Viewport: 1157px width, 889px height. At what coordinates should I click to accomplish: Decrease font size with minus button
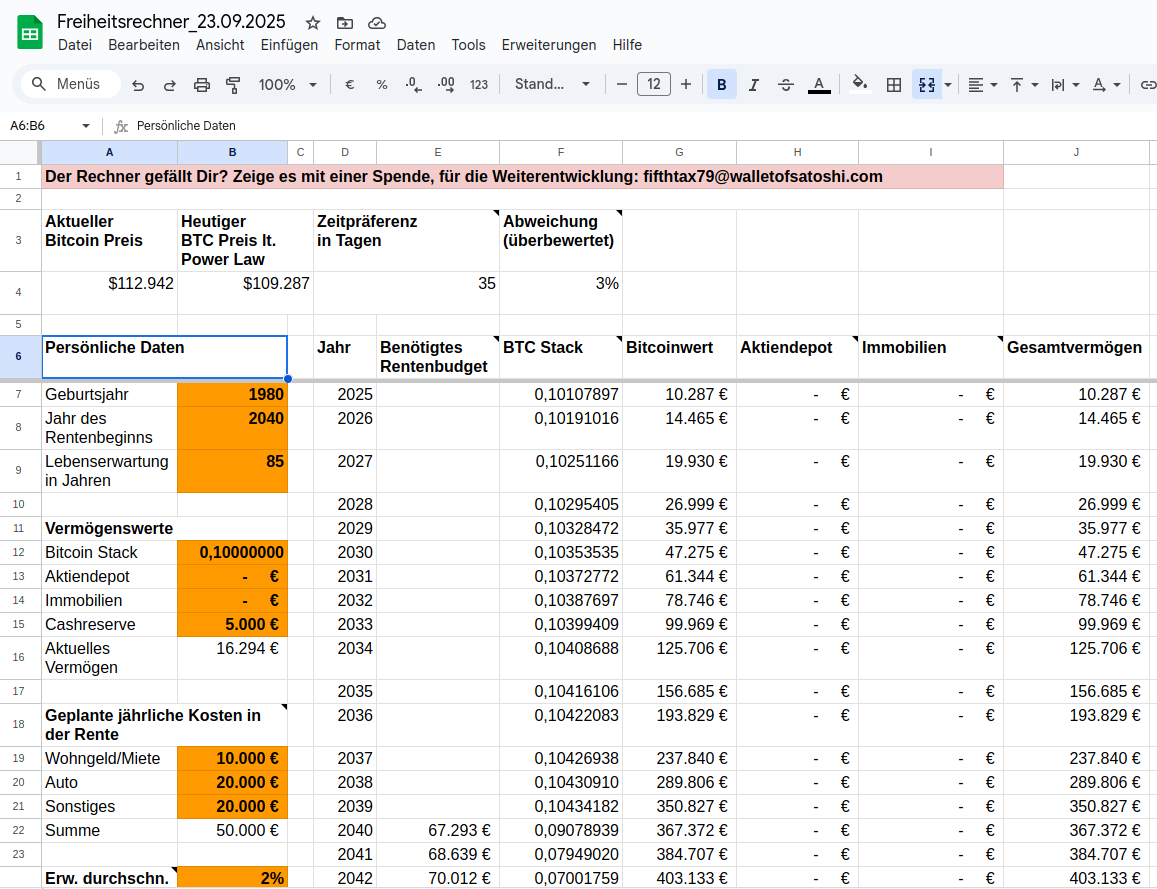[x=622, y=85]
